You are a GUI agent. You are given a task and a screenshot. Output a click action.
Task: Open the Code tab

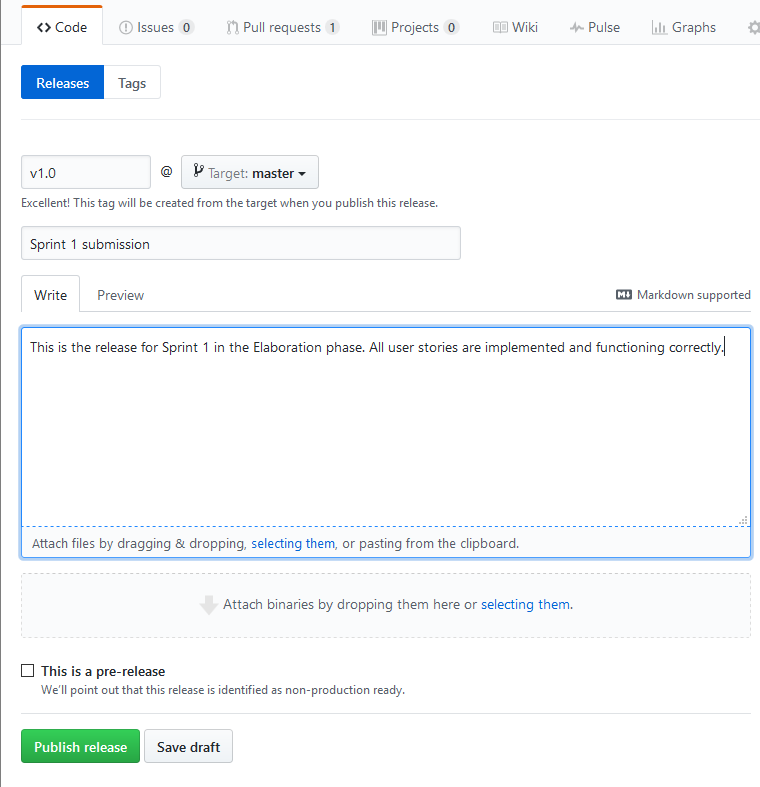[61, 27]
